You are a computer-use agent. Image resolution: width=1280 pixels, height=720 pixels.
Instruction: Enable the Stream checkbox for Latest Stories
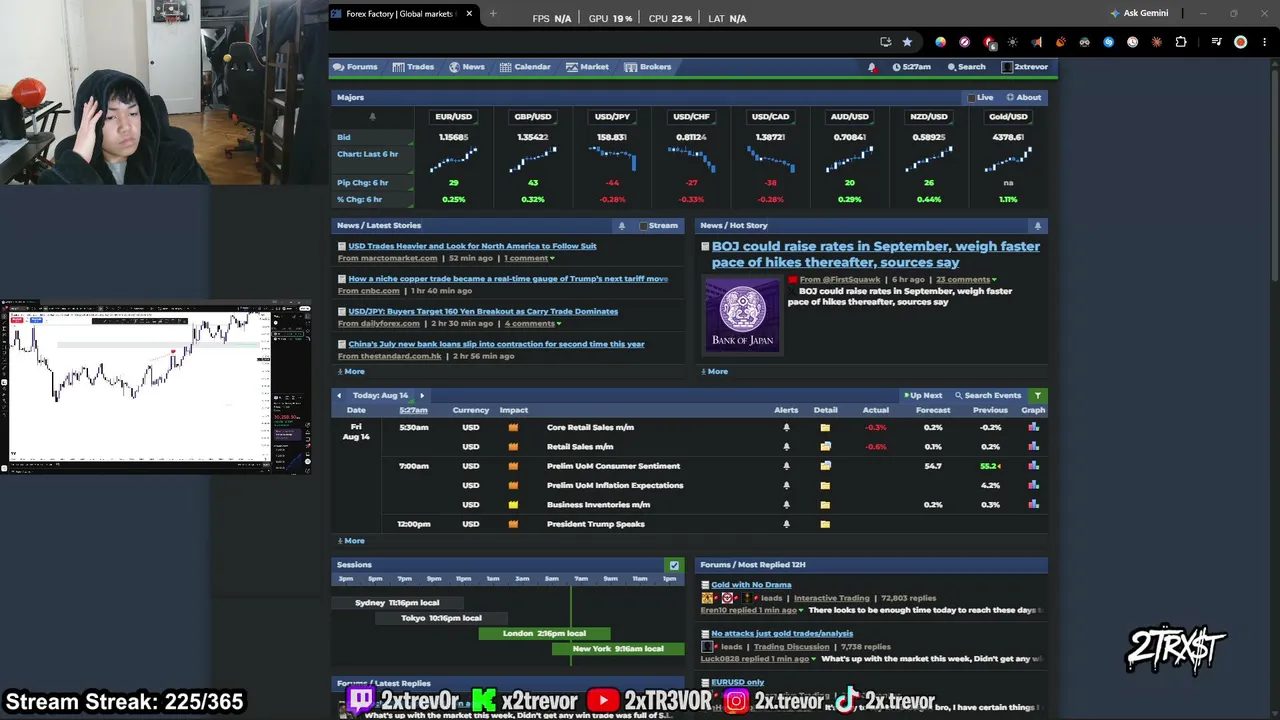pos(643,226)
